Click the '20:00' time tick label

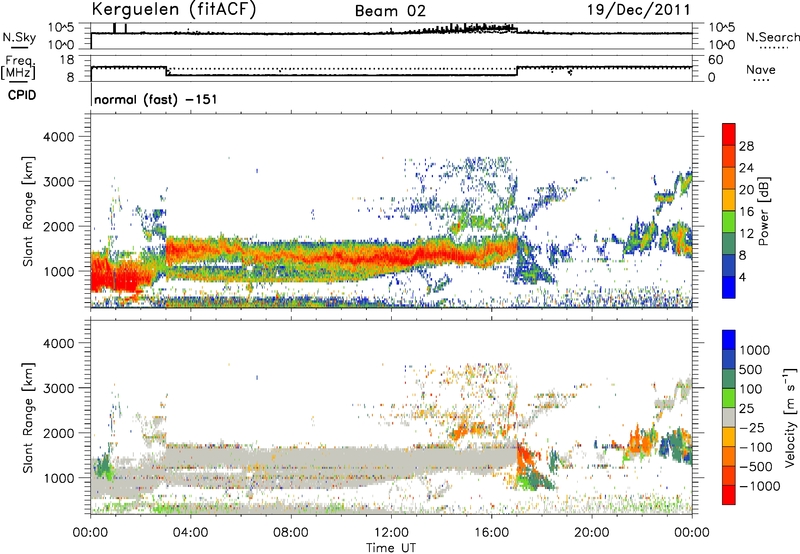(x=591, y=533)
